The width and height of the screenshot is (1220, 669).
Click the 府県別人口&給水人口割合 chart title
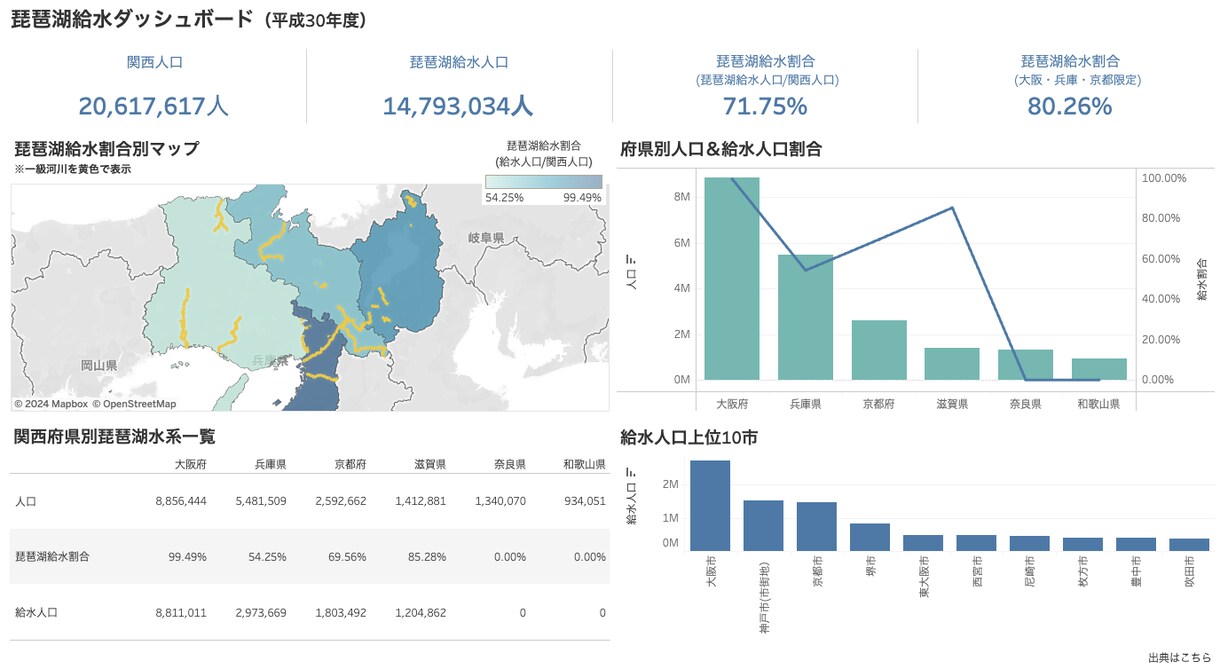(x=721, y=149)
